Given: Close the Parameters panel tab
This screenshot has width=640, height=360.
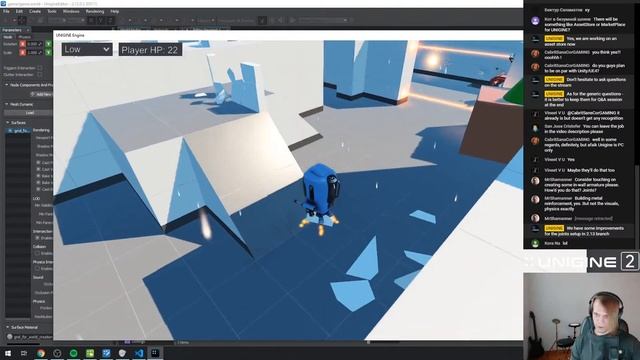Looking at the screenshot, I should pos(28,30).
